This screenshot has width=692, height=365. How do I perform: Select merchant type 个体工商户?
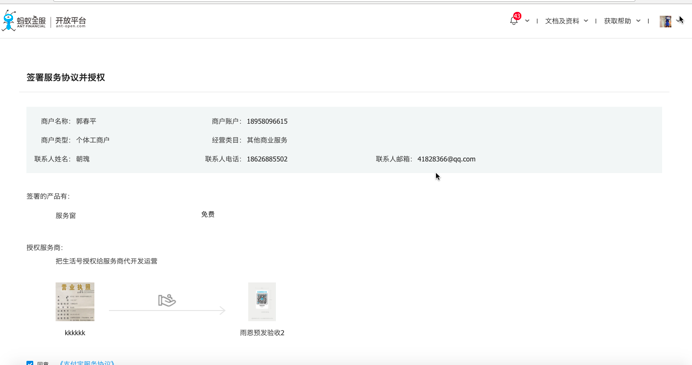pyautogui.click(x=93, y=140)
